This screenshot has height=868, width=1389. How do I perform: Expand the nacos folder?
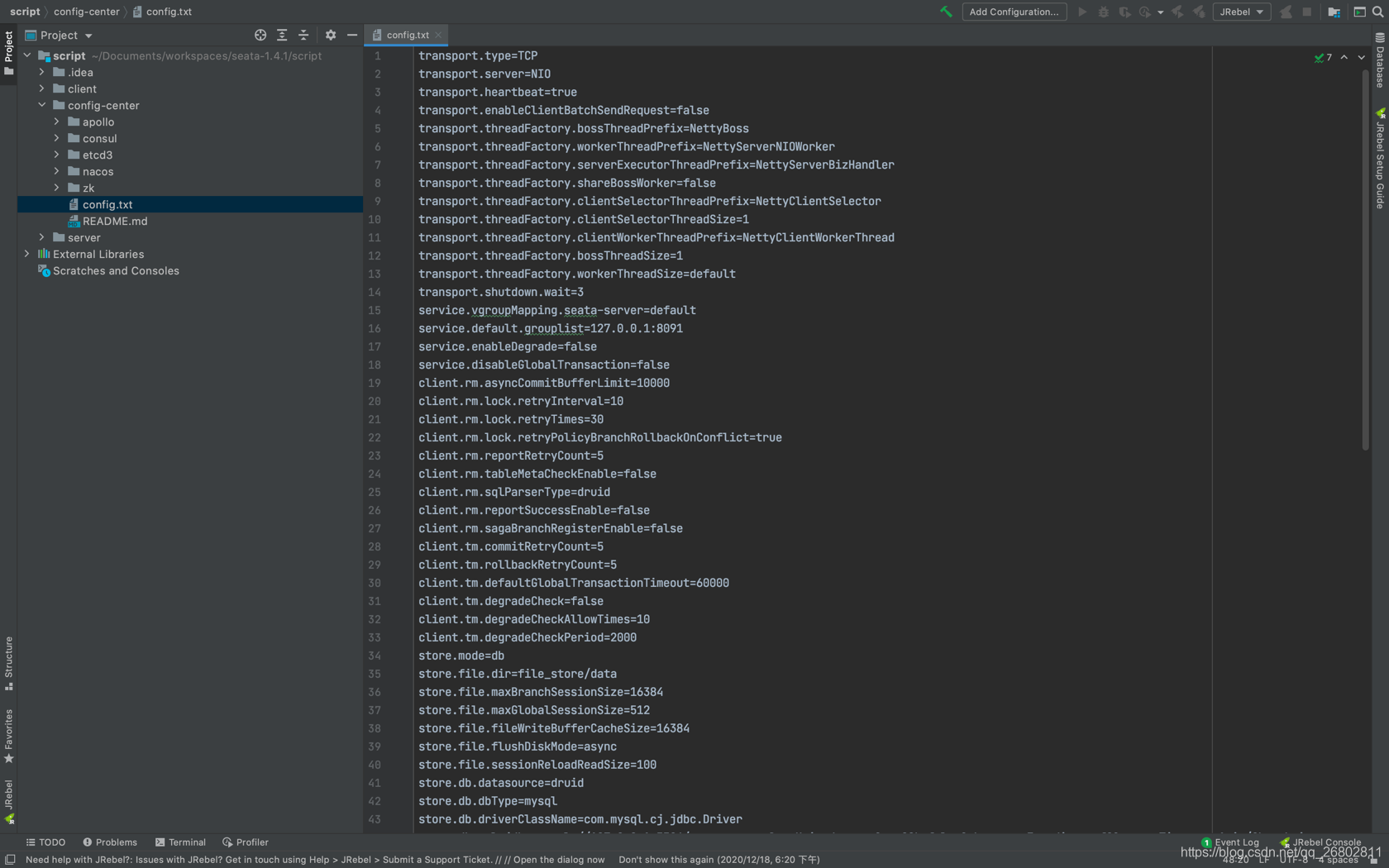[57, 171]
